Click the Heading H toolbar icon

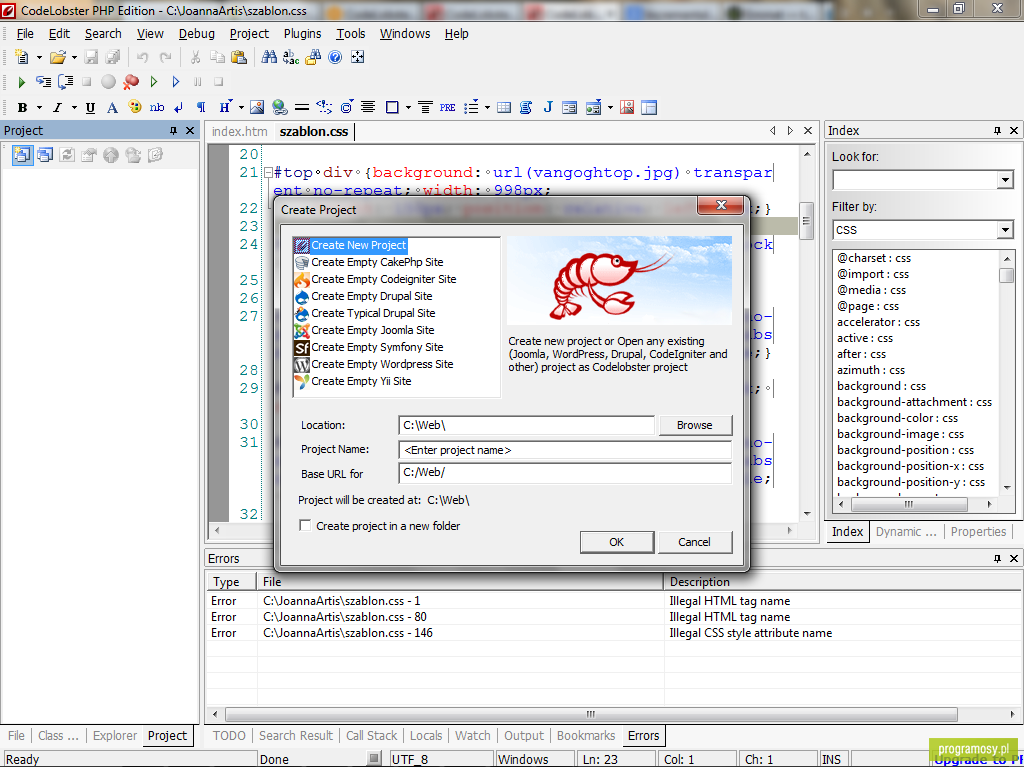point(225,107)
